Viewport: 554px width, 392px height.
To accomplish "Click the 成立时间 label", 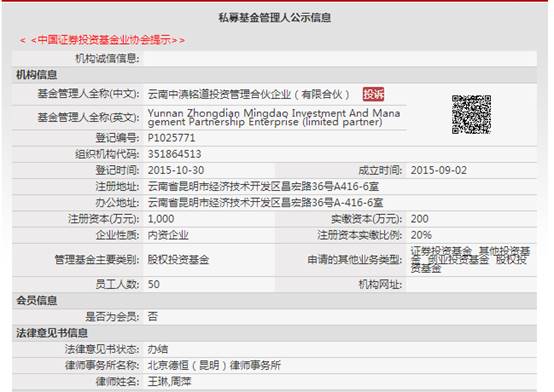I will pos(380,170).
